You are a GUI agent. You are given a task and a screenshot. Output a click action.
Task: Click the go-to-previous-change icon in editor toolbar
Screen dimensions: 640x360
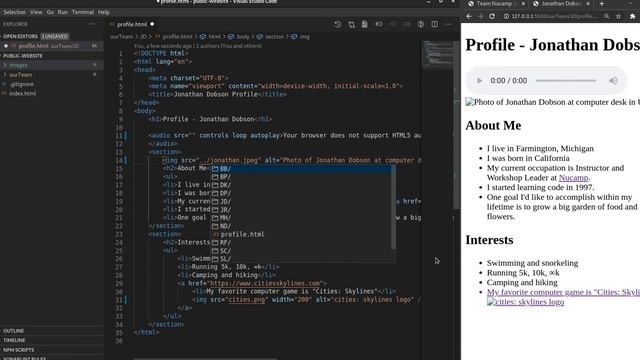coord(379,24)
